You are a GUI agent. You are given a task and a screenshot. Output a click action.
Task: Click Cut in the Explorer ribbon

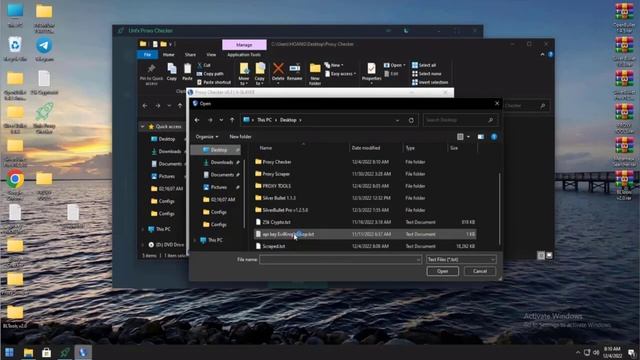(204, 65)
